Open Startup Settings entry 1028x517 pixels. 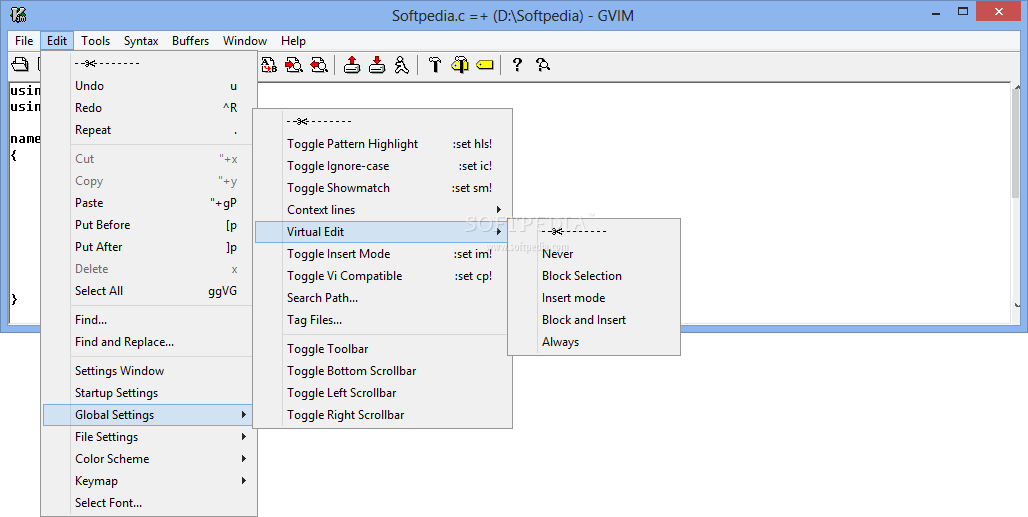pos(149,393)
